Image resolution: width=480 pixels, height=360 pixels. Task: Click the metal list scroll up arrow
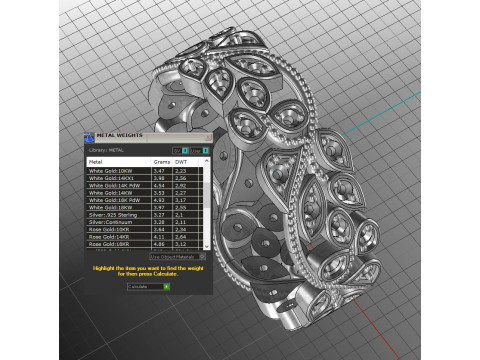point(207,161)
